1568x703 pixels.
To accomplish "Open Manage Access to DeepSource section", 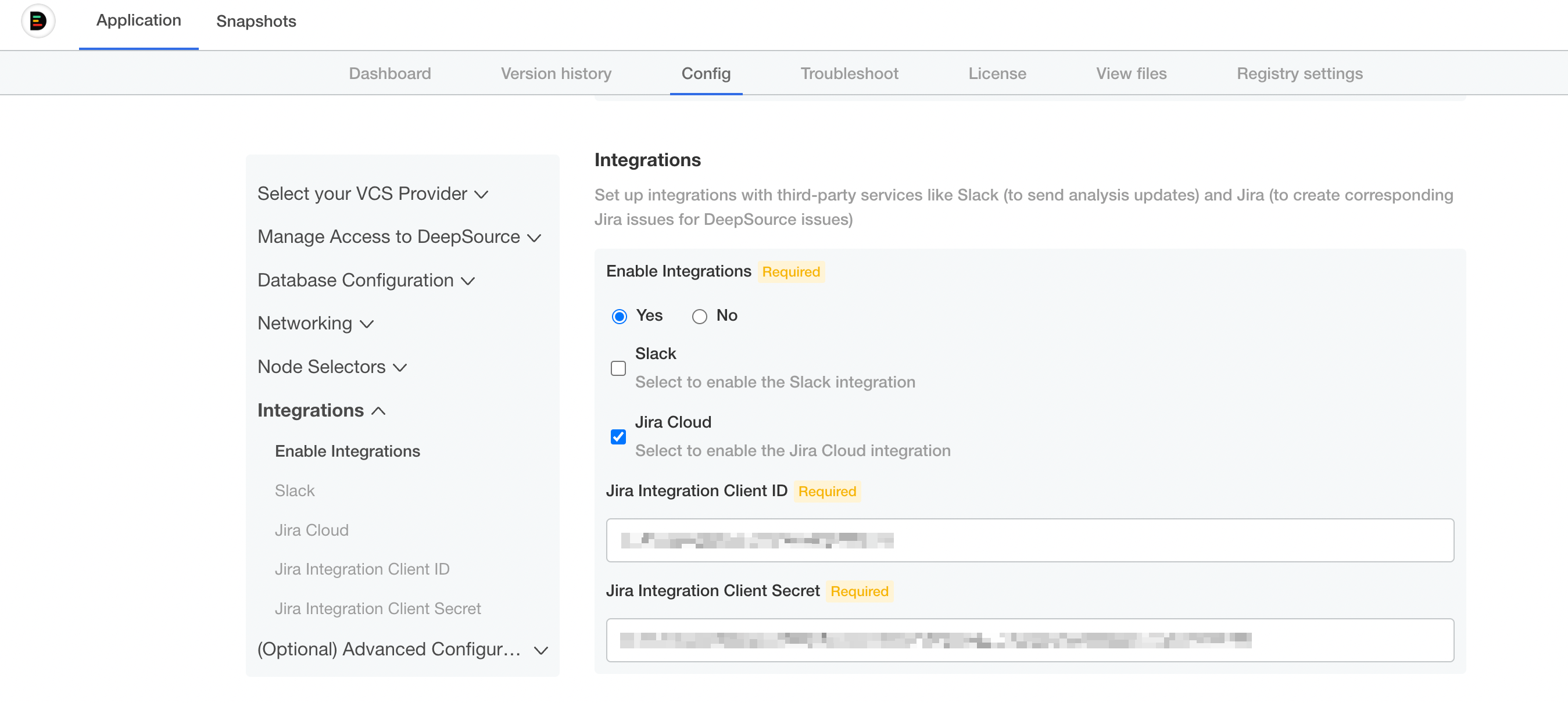I will pos(399,237).
